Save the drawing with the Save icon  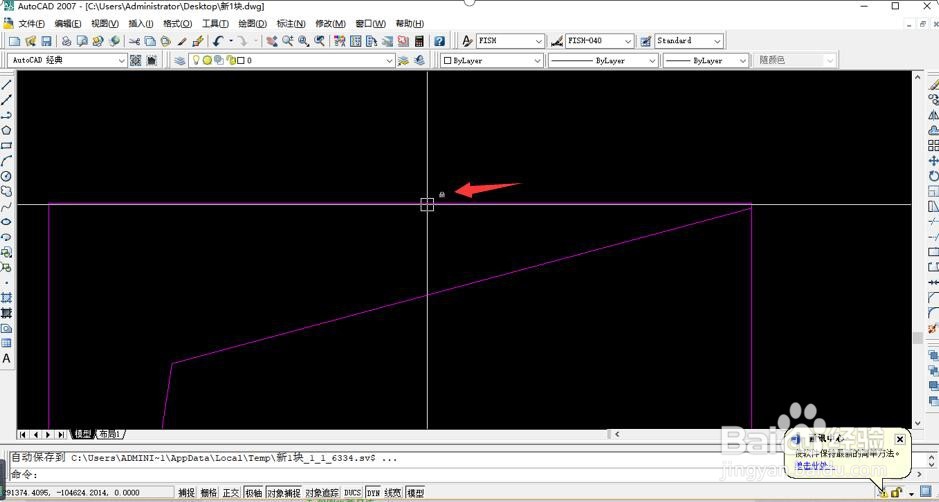coord(46,41)
